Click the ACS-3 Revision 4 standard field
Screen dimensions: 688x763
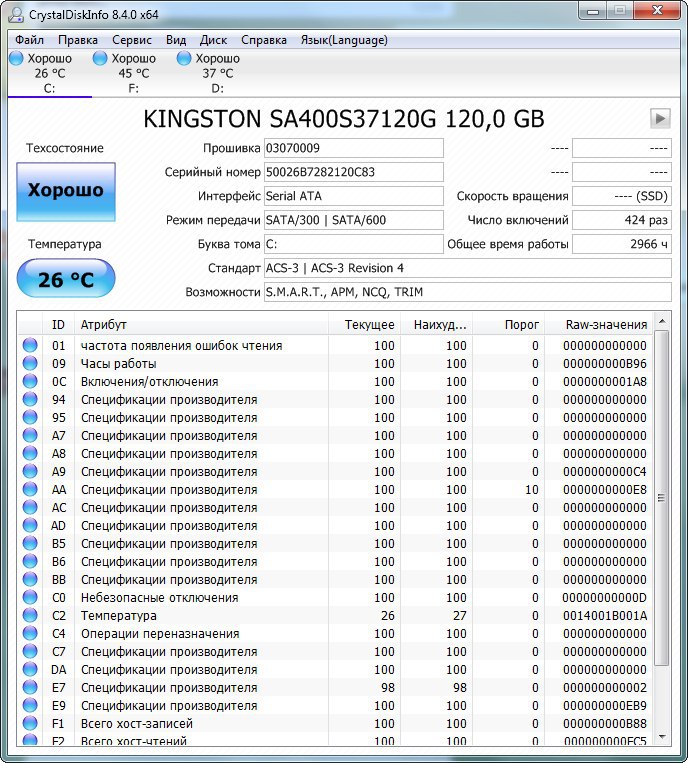tap(468, 268)
